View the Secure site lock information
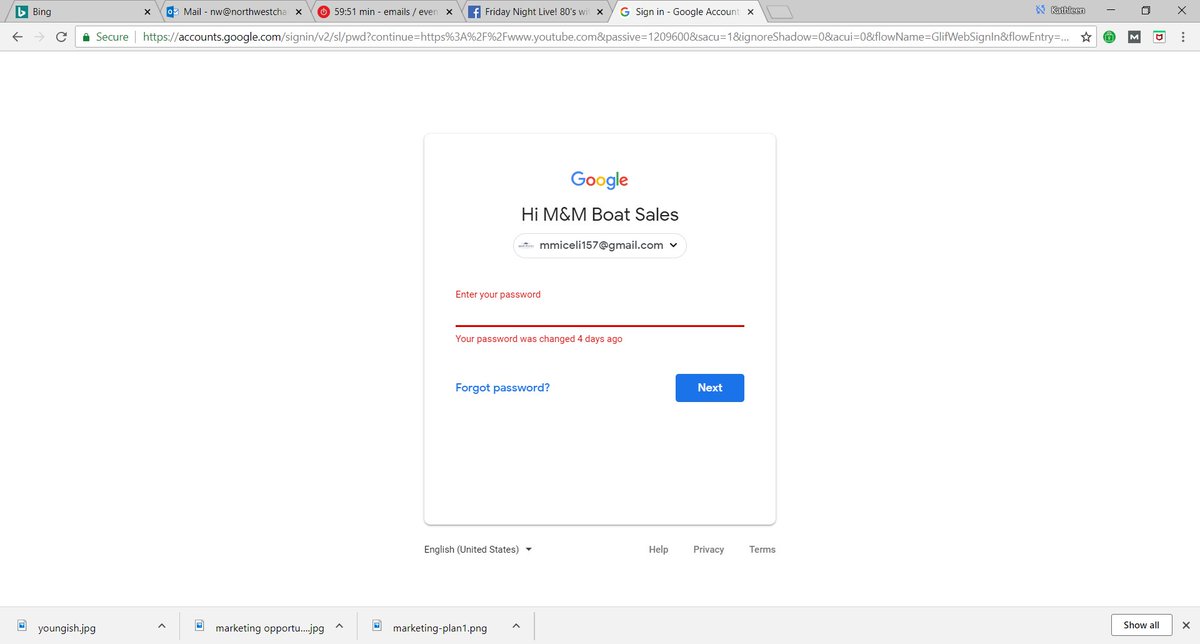Screen dimensions: 1200x644 (x=105, y=37)
